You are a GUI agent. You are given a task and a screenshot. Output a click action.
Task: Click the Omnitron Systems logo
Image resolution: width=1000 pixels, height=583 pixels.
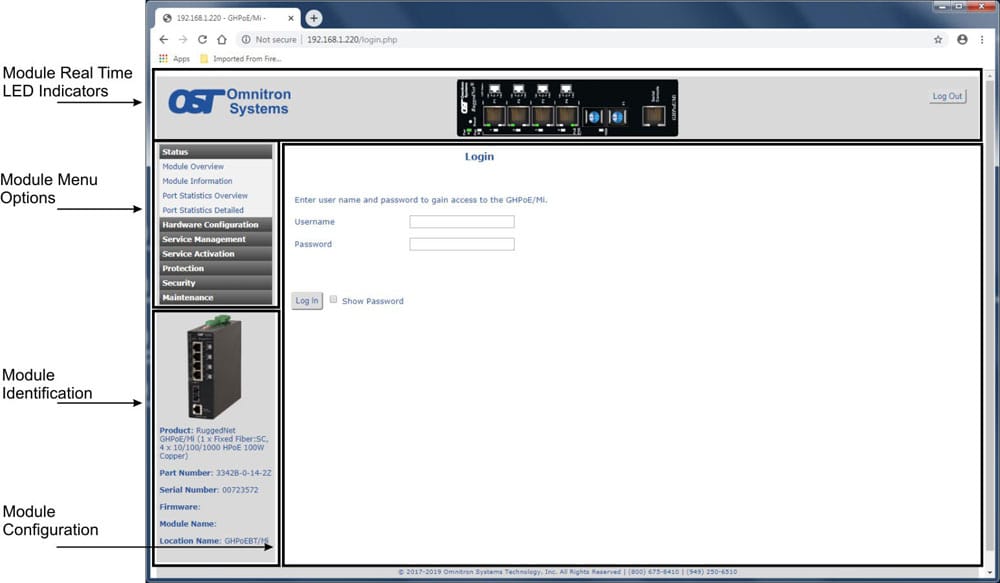pyautogui.click(x=229, y=102)
